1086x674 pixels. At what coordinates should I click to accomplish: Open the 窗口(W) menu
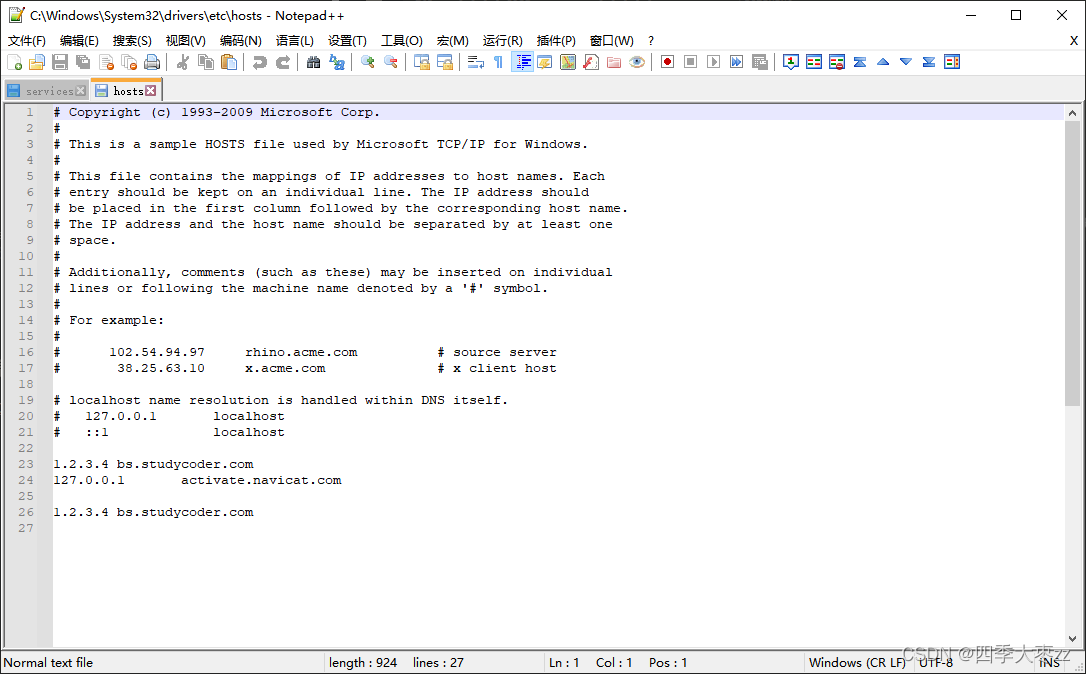pyautogui.click(x=611, y=41)
